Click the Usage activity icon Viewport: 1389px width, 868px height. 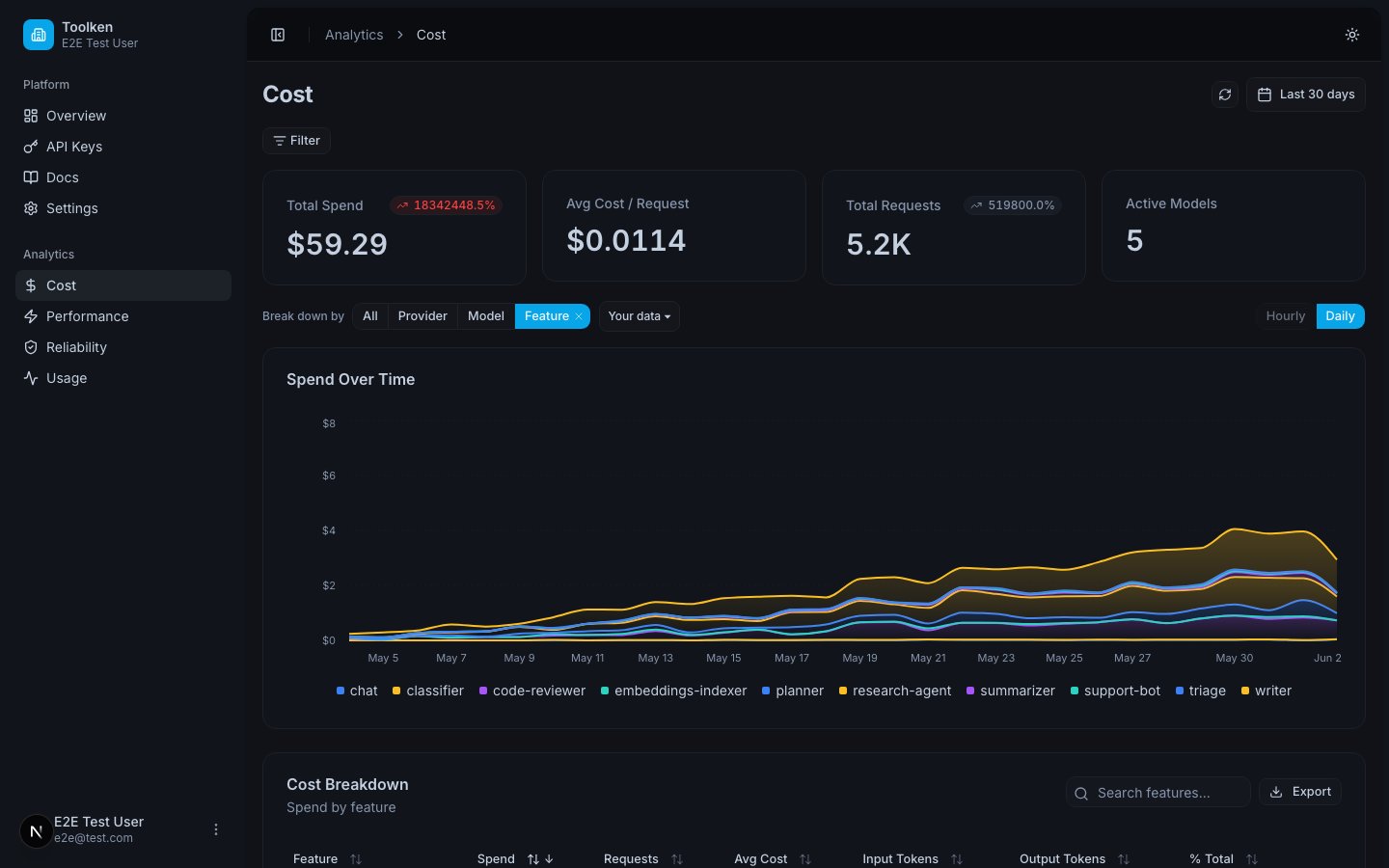(x=31, y=378)
